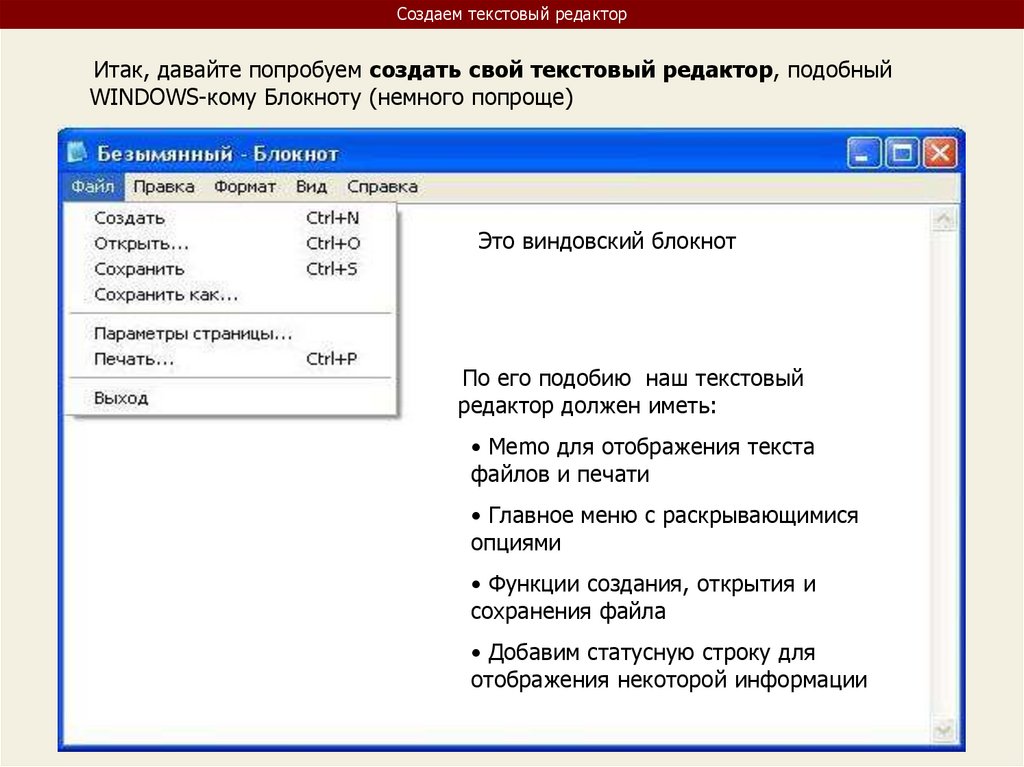Click the bullet about Функции создания файла

coord(643,597)
